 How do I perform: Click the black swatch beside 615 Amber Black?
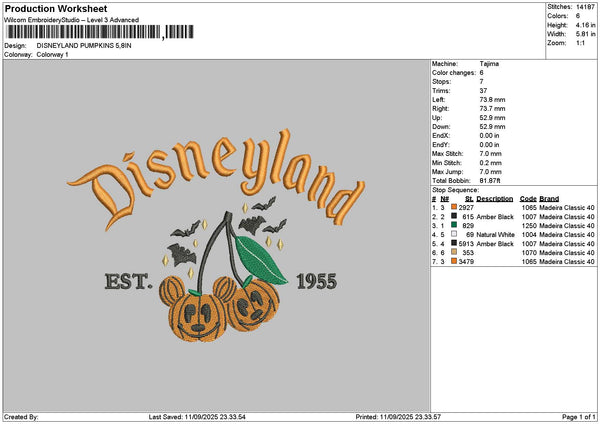(x=454, y=216)
